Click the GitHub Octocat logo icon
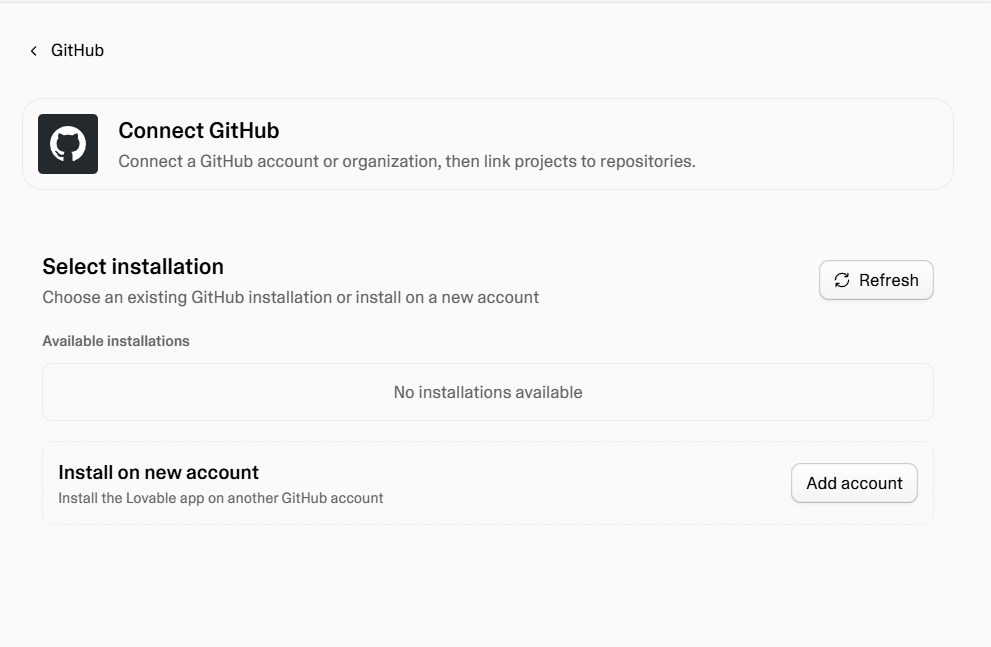This screenshot has height=647, width=991. pyautogui.click(x=68, y=144)
